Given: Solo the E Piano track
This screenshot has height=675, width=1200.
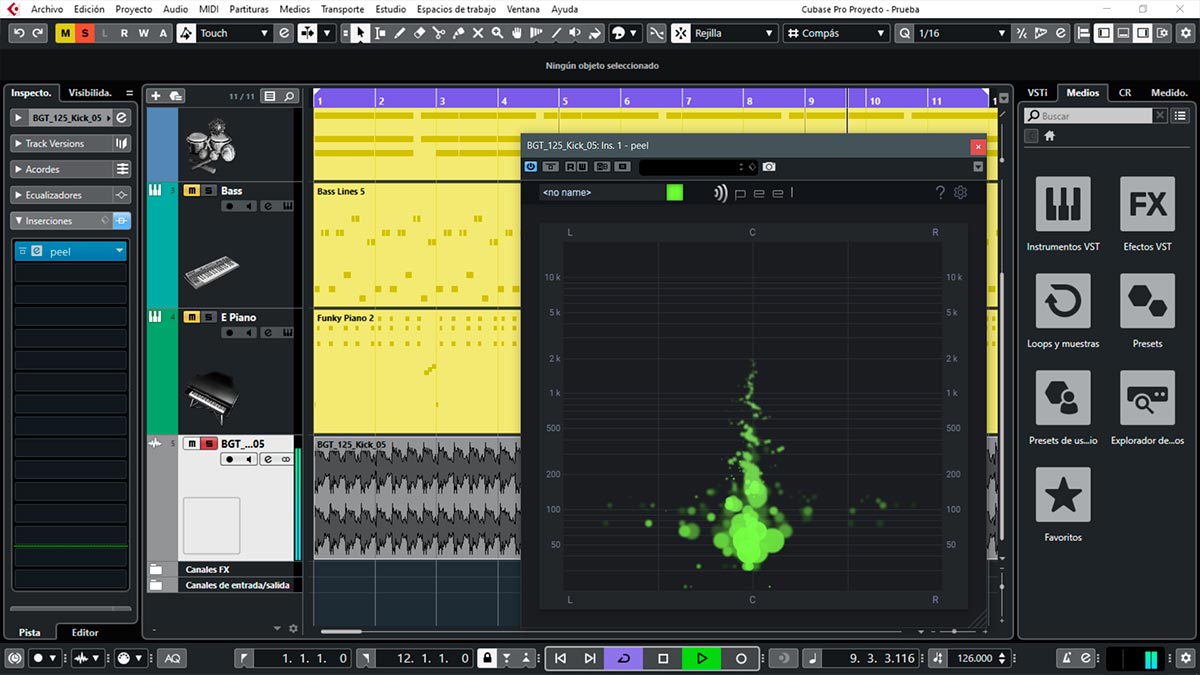Looking at the screenshot, I should click(x=209, y=317).
